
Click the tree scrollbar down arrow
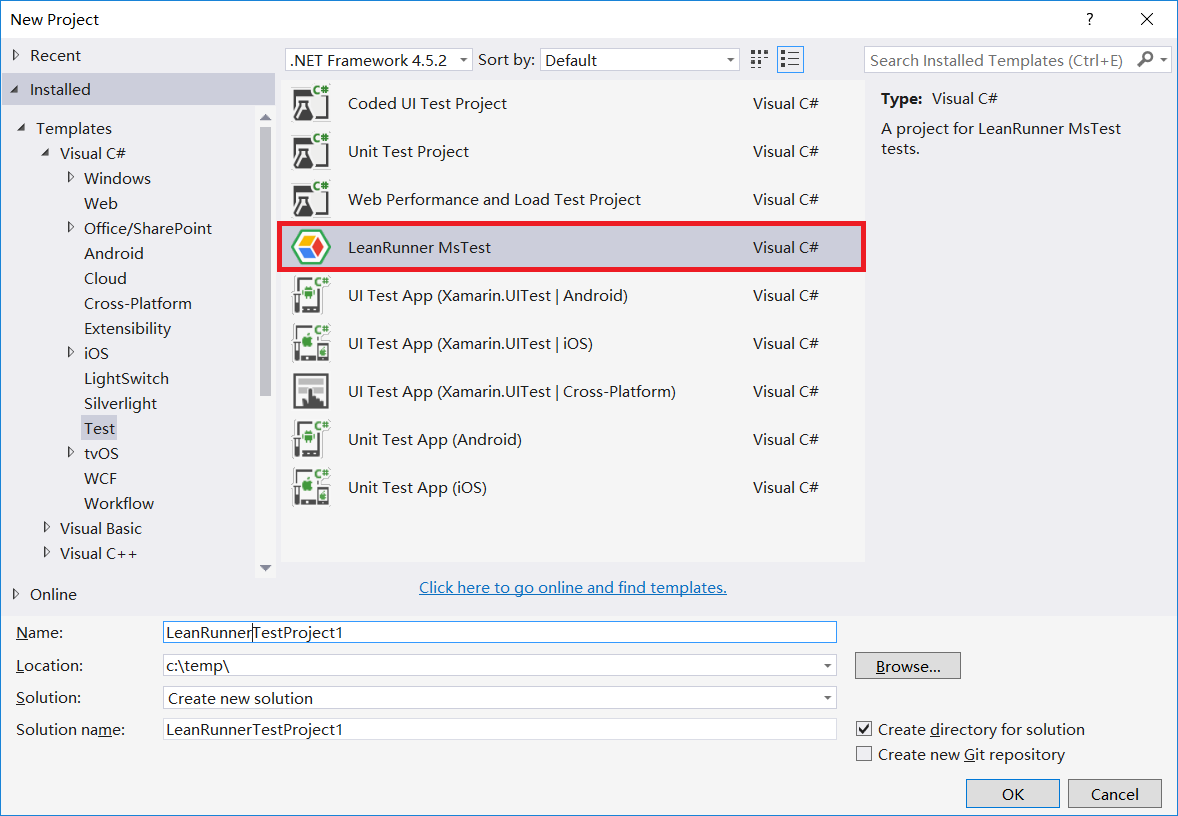pyautogui.click(x=265, y=568)
